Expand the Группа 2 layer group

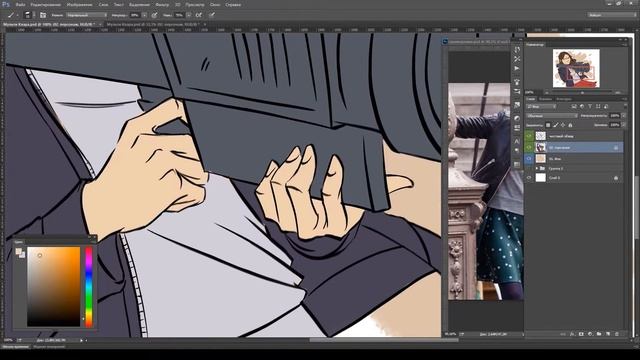537,168
